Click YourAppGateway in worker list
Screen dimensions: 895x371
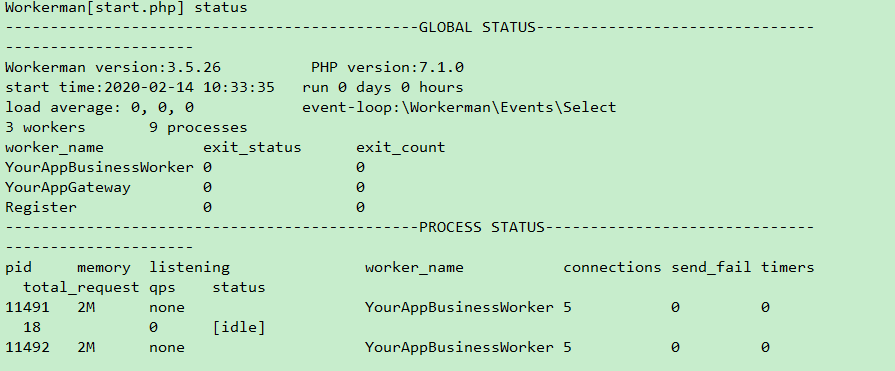point(68,187)
